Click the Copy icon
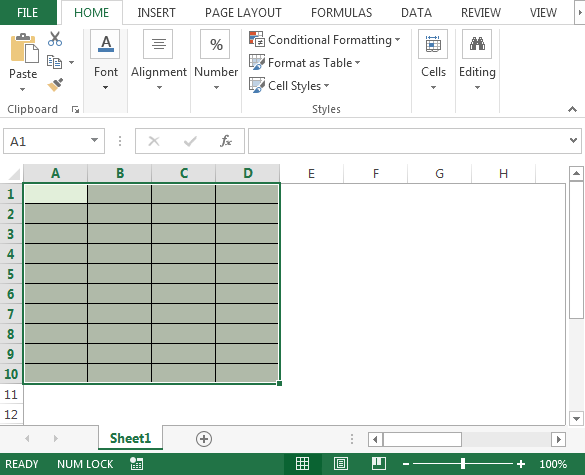This screenshot has width=585, height=475. pos(54,62)
